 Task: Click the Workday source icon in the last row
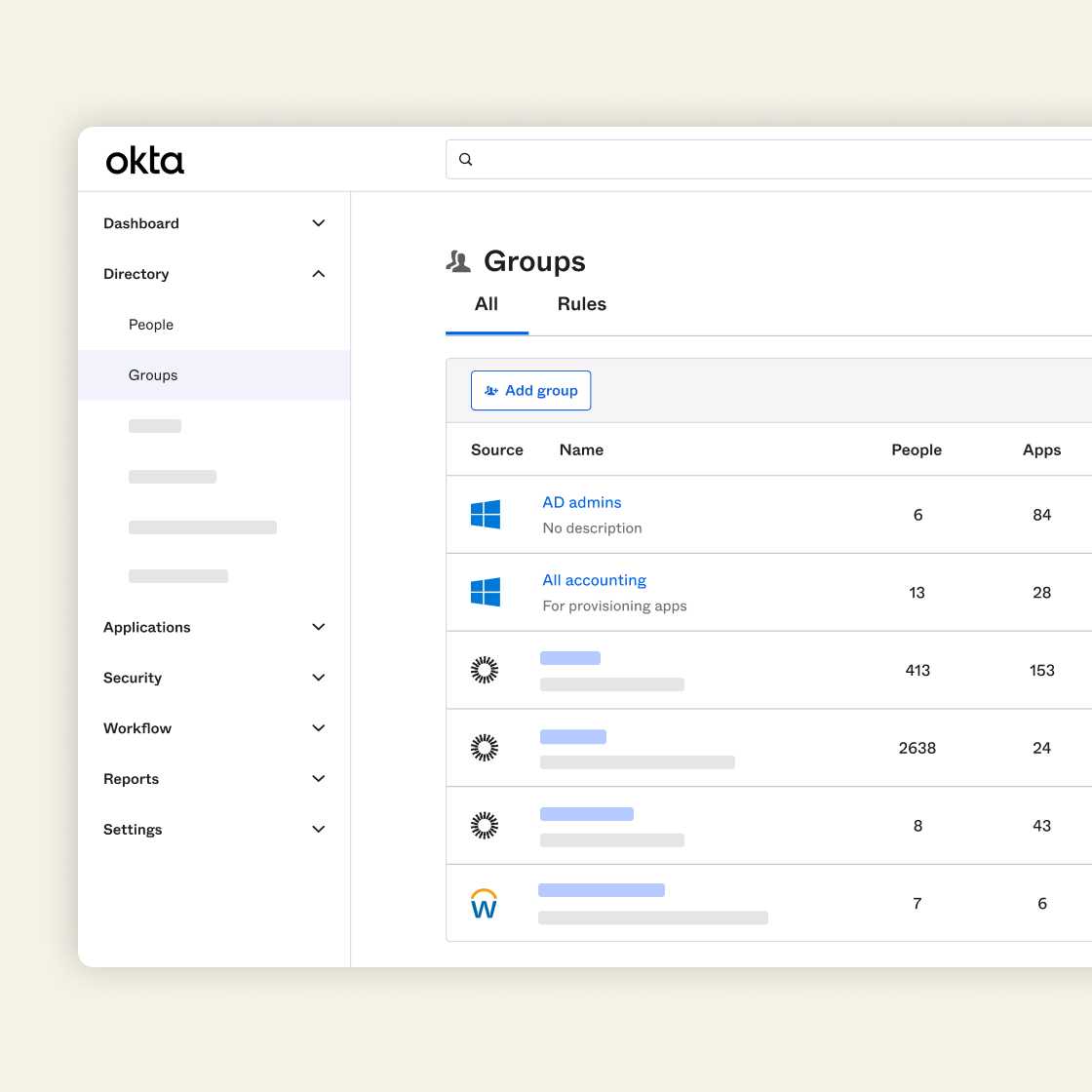click(x=485, y=904)
